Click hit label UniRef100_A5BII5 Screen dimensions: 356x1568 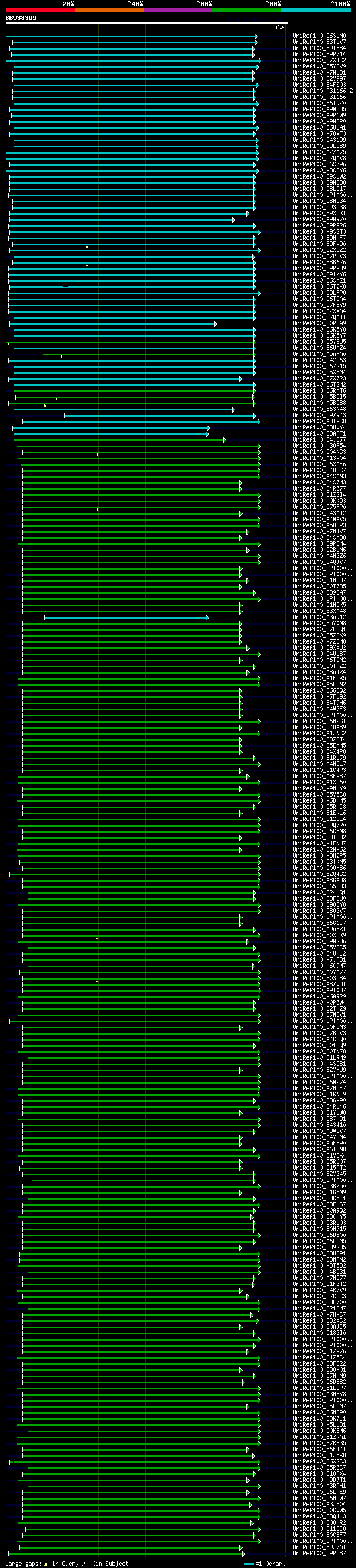tap(319, 397)
